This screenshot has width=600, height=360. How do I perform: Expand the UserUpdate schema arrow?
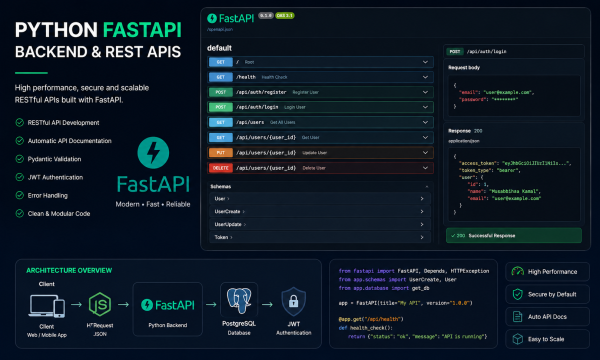click(422, 224)
